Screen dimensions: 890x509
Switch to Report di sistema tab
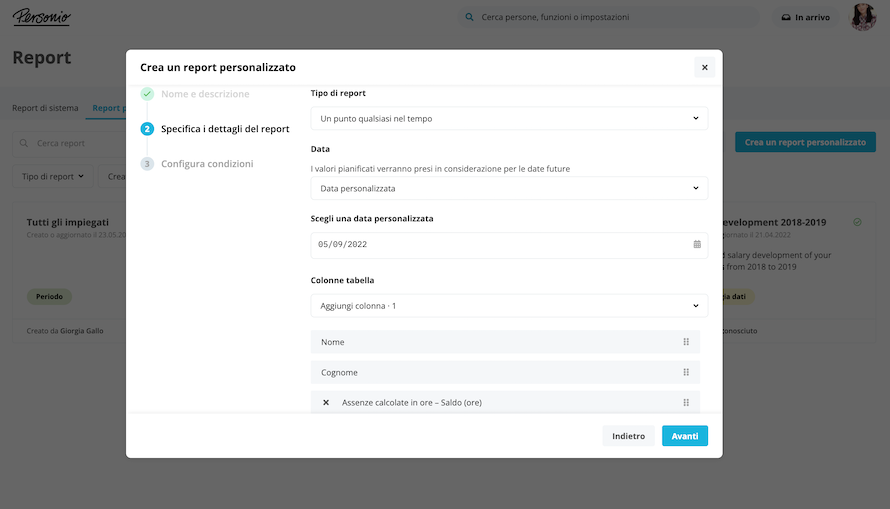[x=45, y=108]
